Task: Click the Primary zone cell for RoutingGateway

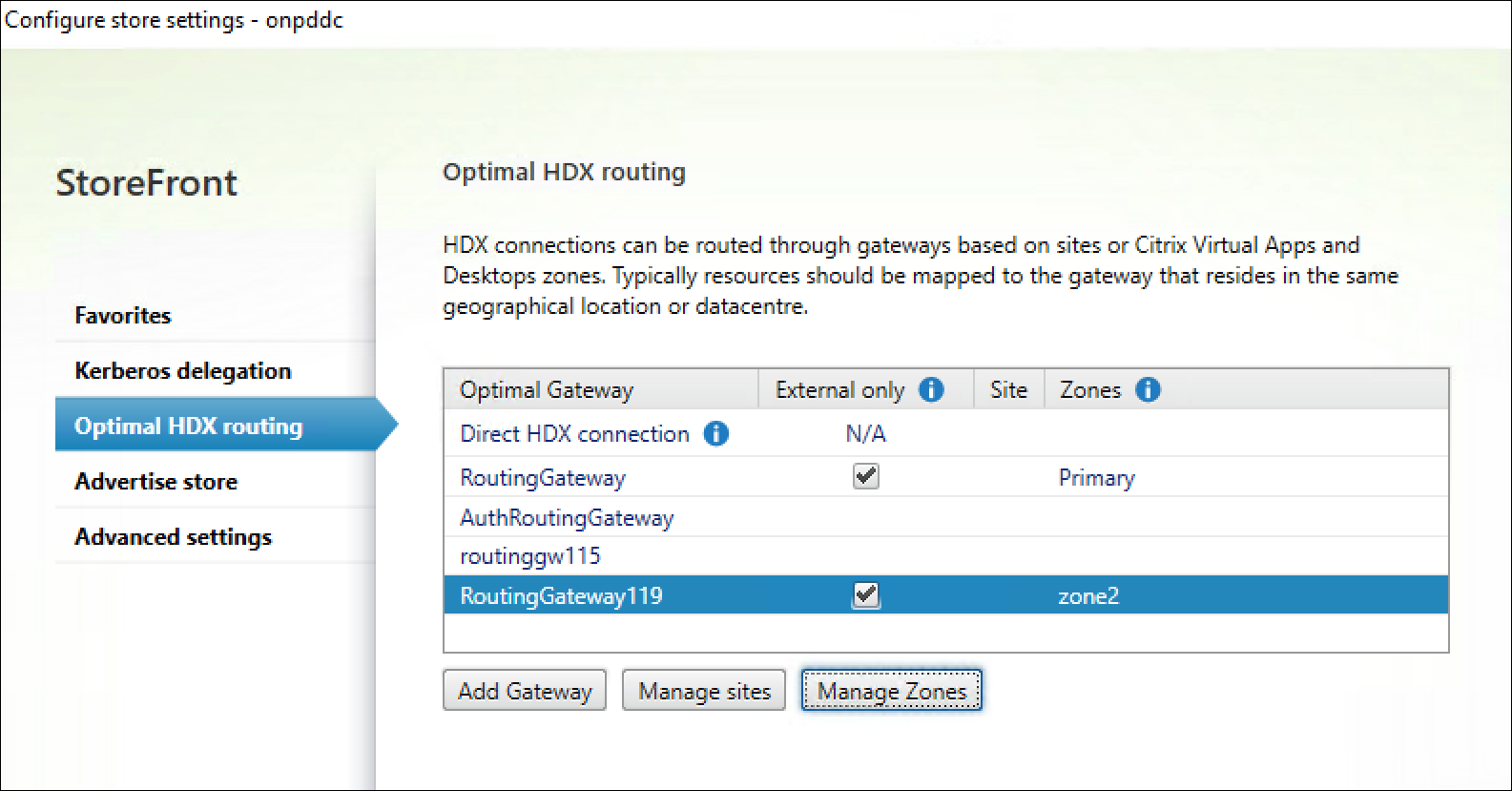Action: (x=1097, y=478)
